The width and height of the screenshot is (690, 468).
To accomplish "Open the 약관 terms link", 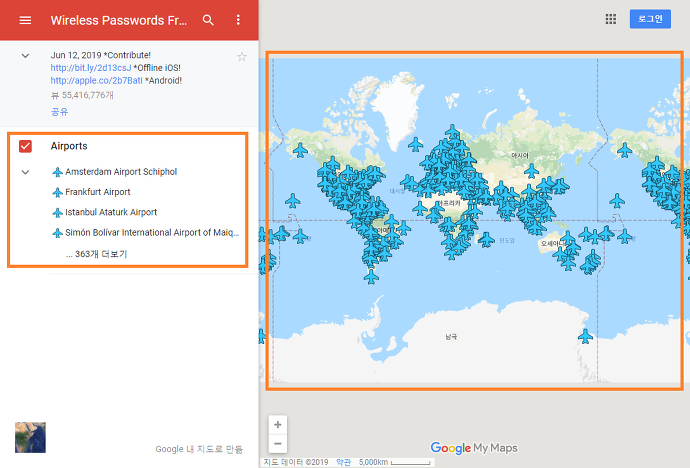I will [343, 462].
